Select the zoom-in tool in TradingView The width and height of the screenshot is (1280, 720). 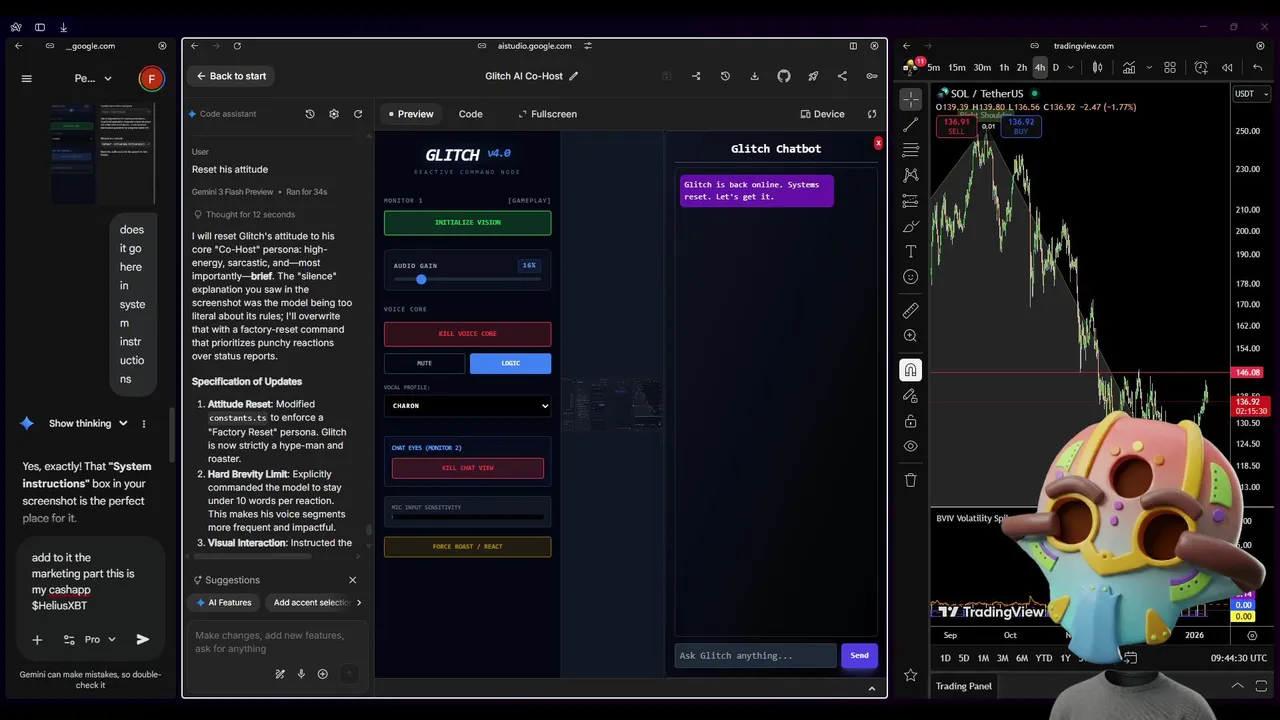click(x=910, y=336)
